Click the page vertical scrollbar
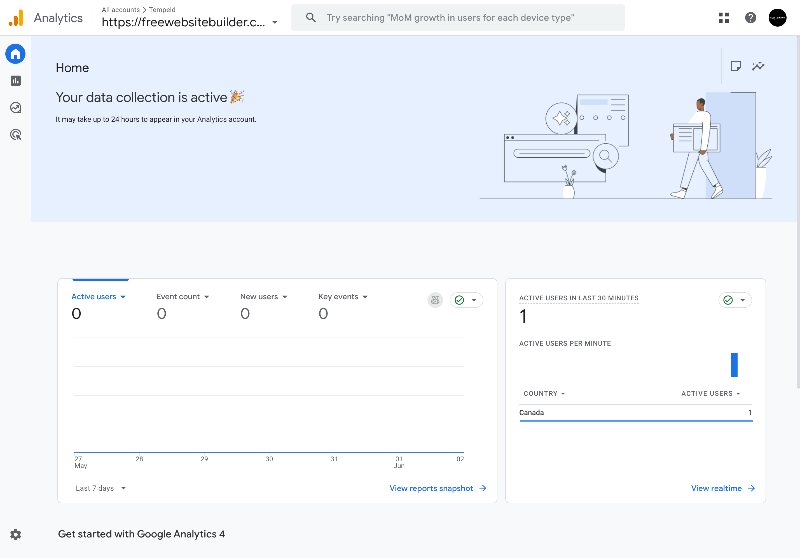This screenshot has width=800, height=558. coord(797,212)
